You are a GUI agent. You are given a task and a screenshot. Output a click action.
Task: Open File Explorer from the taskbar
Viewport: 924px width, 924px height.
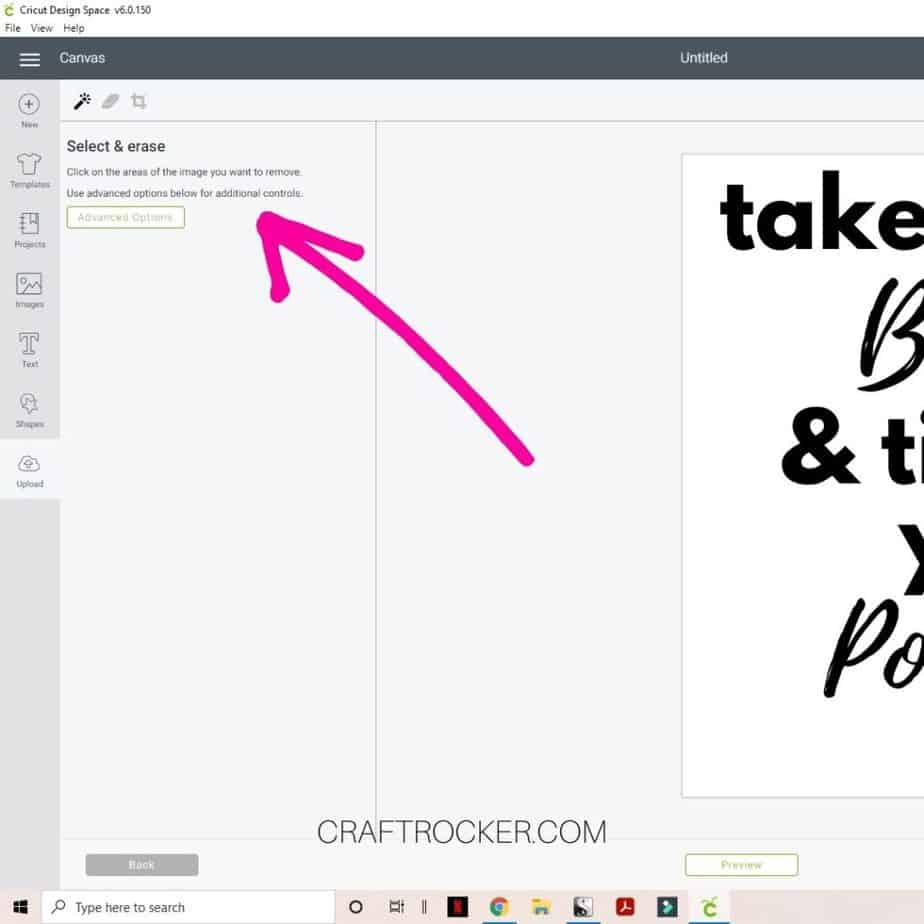pyautogui.click(x=540, y=907)
